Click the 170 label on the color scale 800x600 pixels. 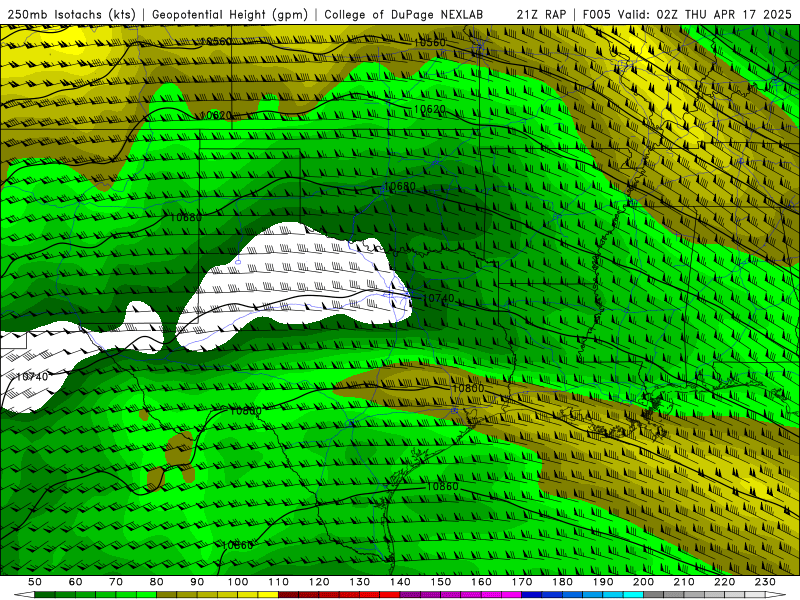(x=522, y=582)
